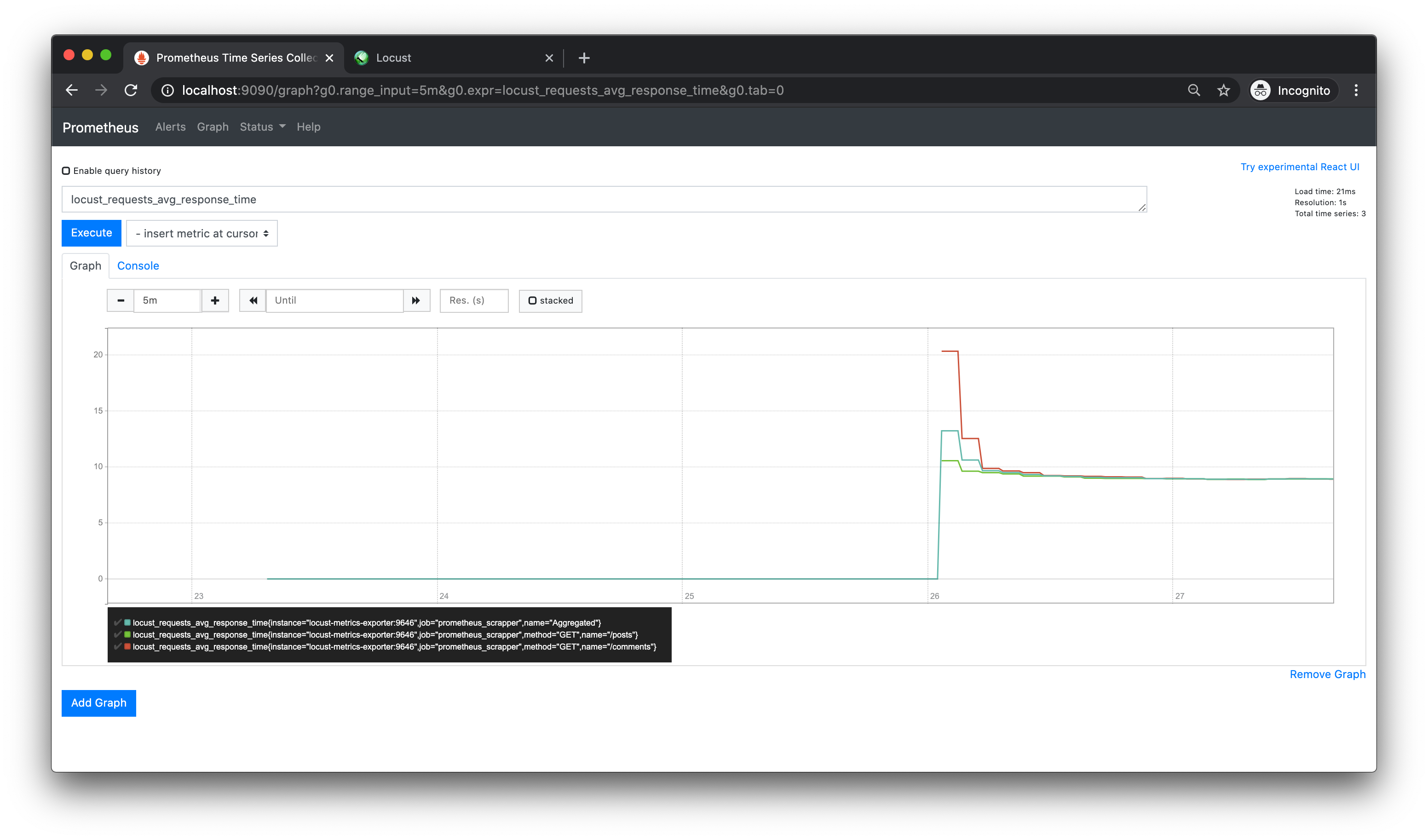Image resolution: width=1428 pixels, height=840 pixels.
Task: Open the Status dropdown menu
Action: tap(262, 127)
